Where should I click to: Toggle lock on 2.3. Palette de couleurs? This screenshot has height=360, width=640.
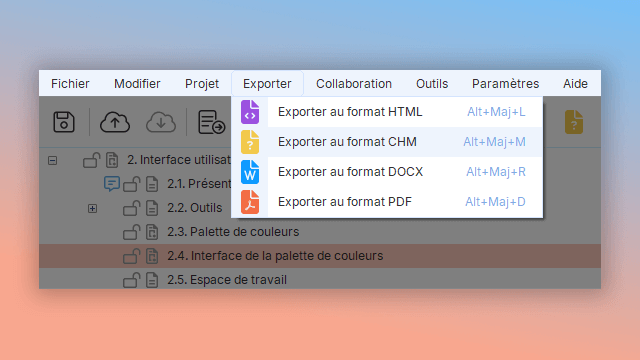click(131, 232)
